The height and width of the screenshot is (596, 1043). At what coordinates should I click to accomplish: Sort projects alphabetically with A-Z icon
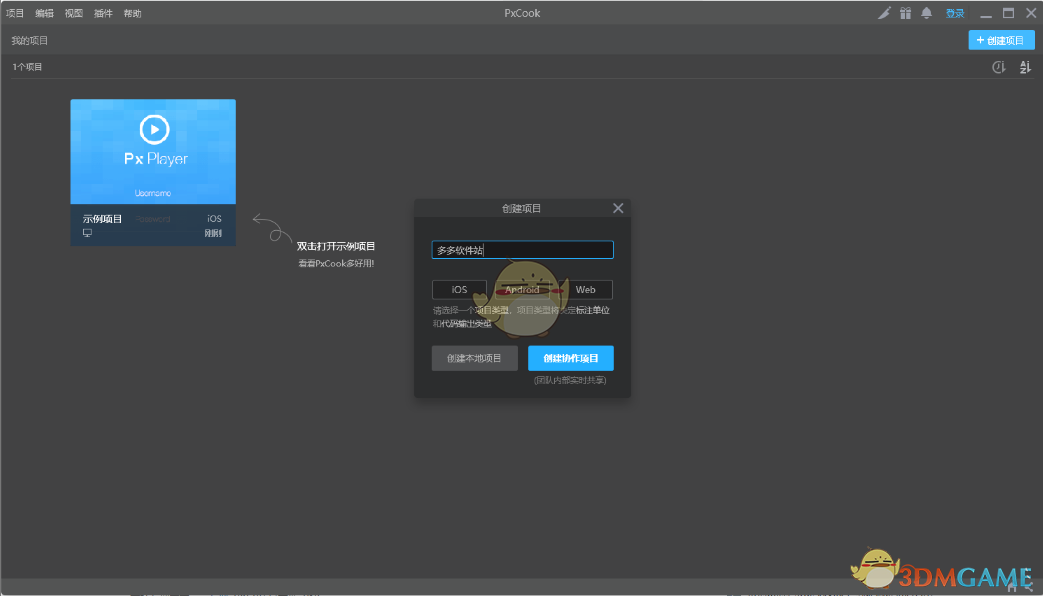coord(1025,67)
